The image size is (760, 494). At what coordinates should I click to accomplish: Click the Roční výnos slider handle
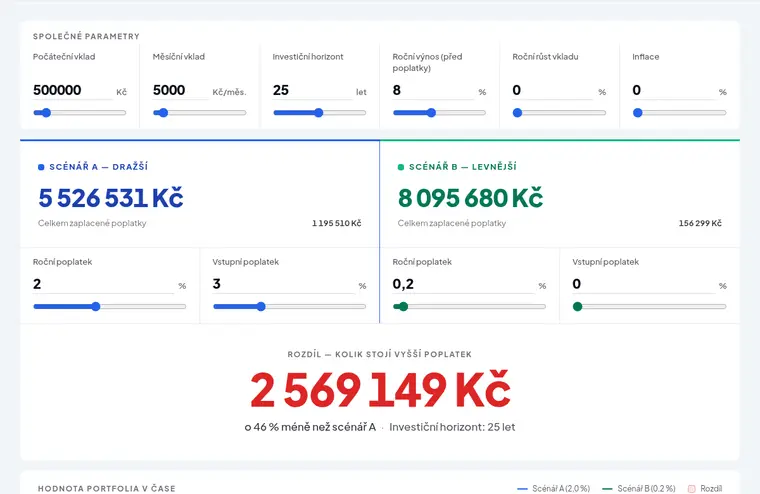[x=431, y=113]
